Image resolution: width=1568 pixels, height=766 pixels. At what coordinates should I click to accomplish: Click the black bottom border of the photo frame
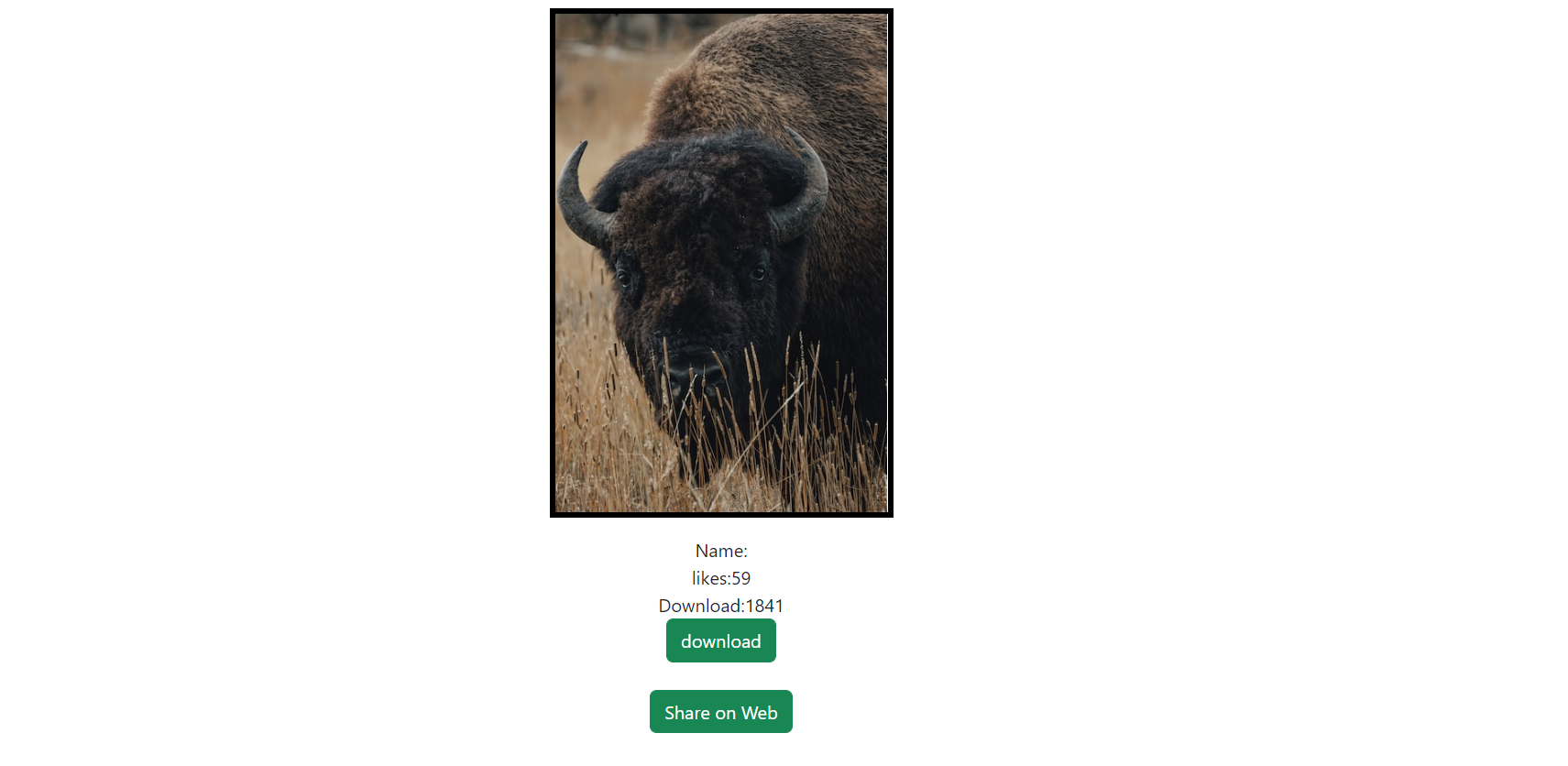pos(721,515)
